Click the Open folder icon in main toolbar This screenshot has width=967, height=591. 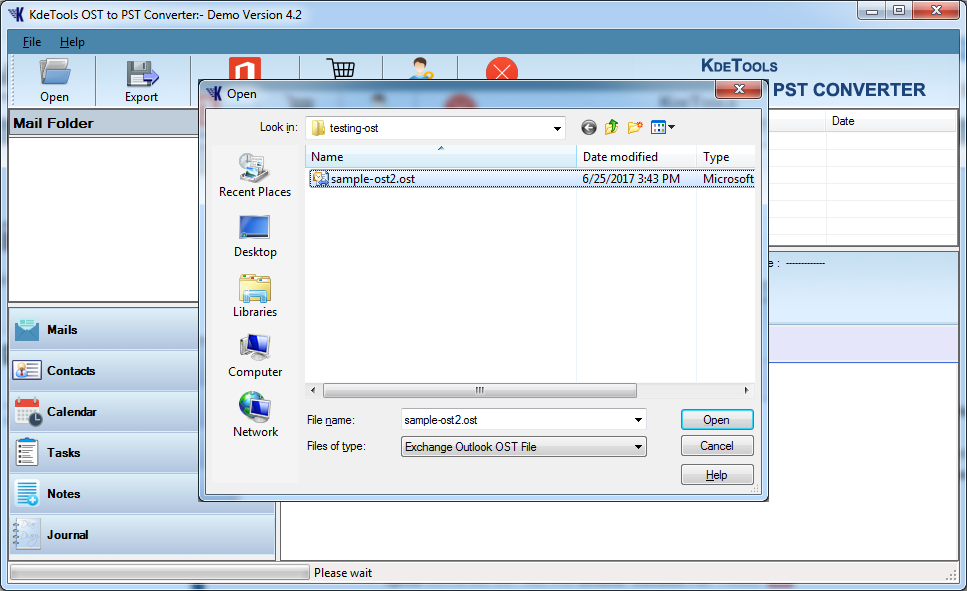[54, 73]
